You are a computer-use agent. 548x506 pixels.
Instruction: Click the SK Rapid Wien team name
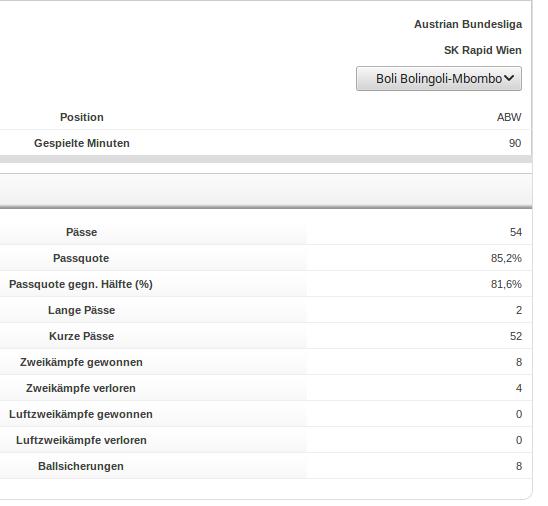[483, 50]
